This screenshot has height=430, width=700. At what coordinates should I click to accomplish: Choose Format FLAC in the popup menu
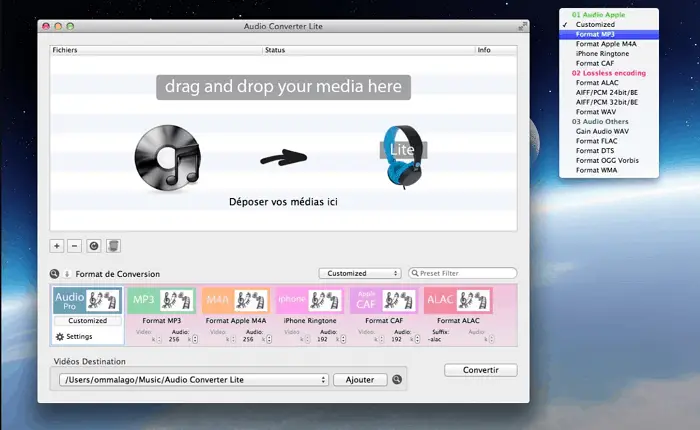point(609,141)
